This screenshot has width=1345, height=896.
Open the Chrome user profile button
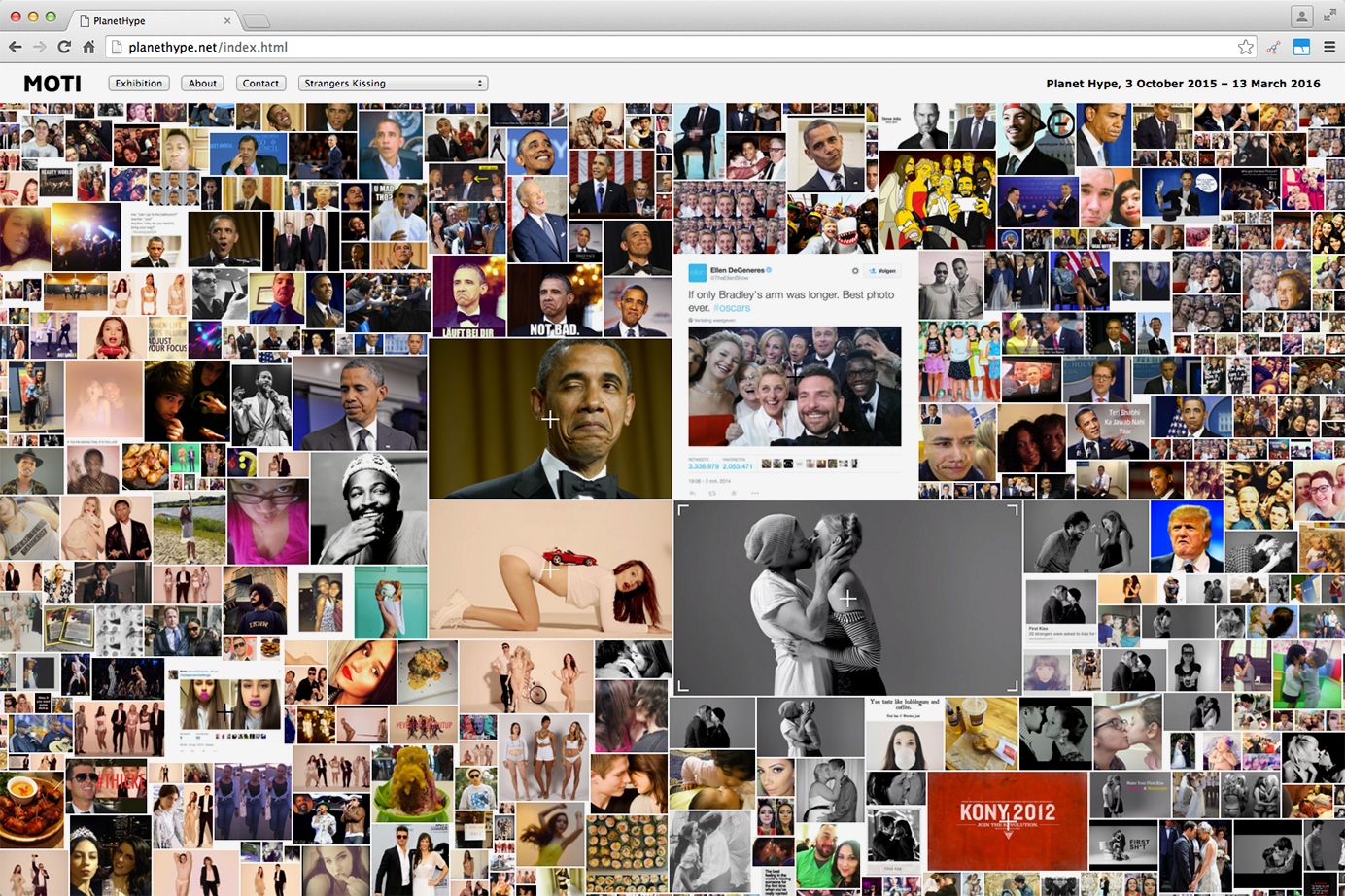point(1301,17)
